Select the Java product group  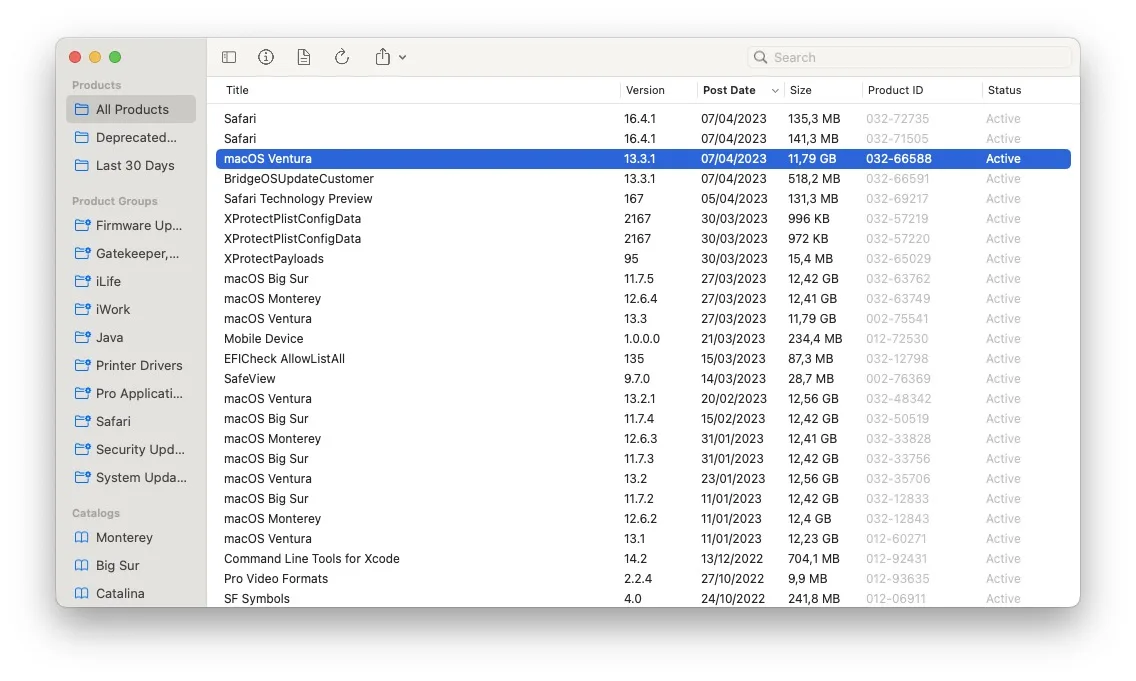(x=131, y=338)
